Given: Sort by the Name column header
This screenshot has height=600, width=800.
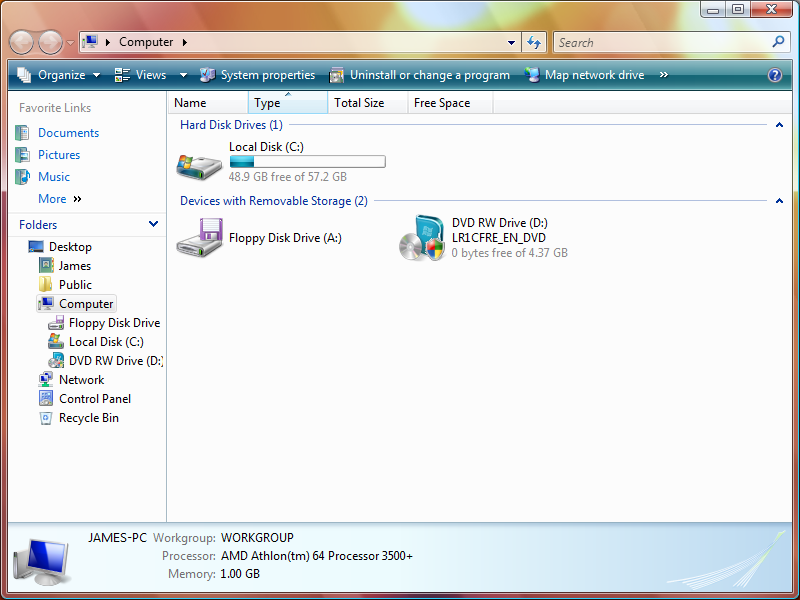Looking at the screenshot, I should (208, 103).
